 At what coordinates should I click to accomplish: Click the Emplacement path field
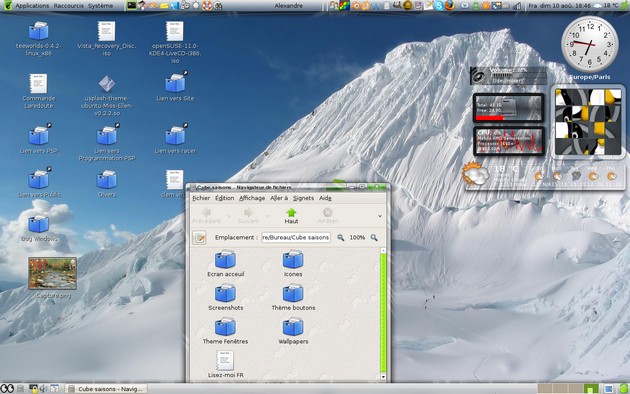pyautogui.click(x=296, y=237)
